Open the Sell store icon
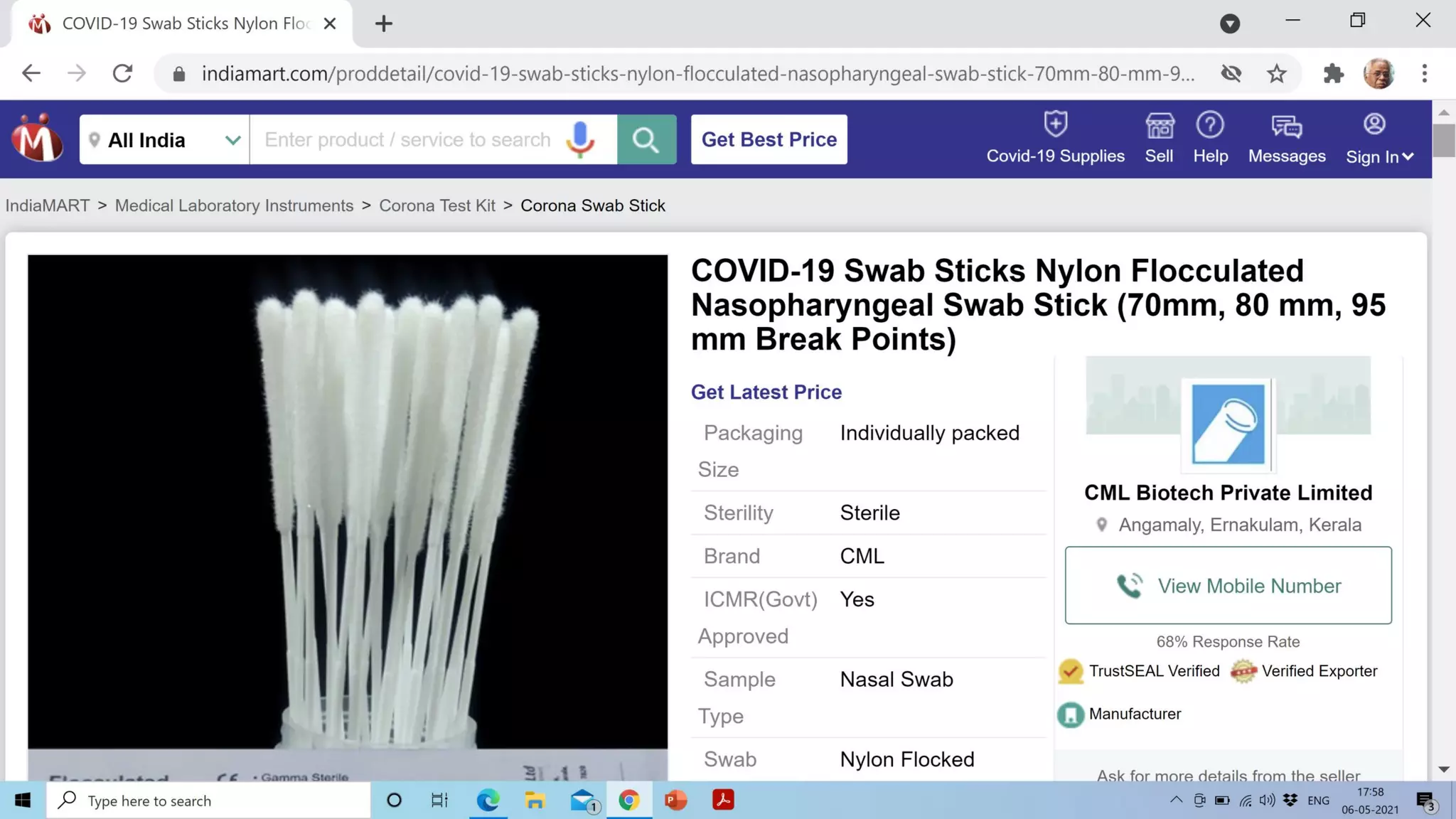The height and width of the screenshot is (819, 1456). [x=1159, y=127]
